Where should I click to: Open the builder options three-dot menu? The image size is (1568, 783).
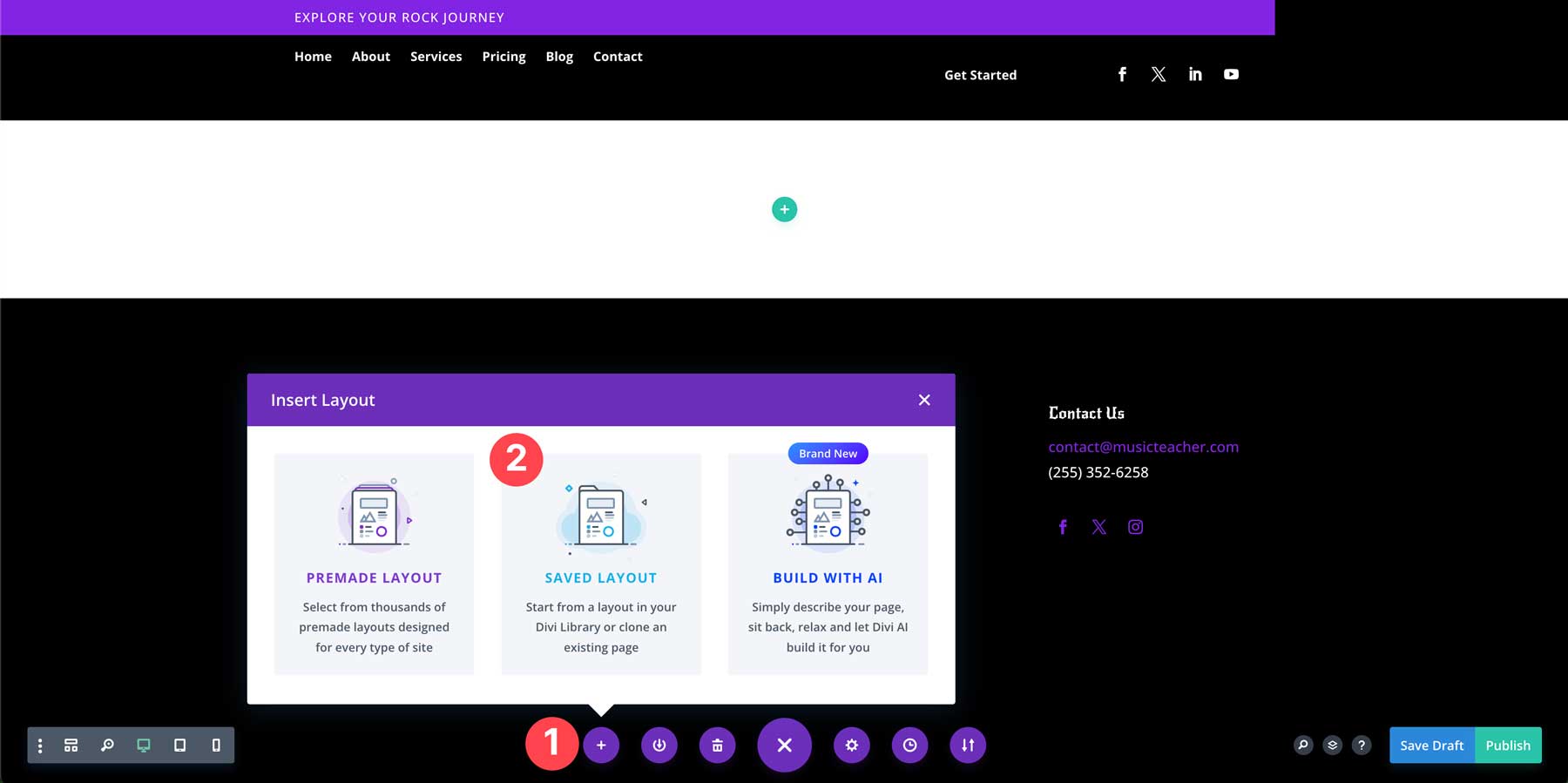[x=40, y=746]
